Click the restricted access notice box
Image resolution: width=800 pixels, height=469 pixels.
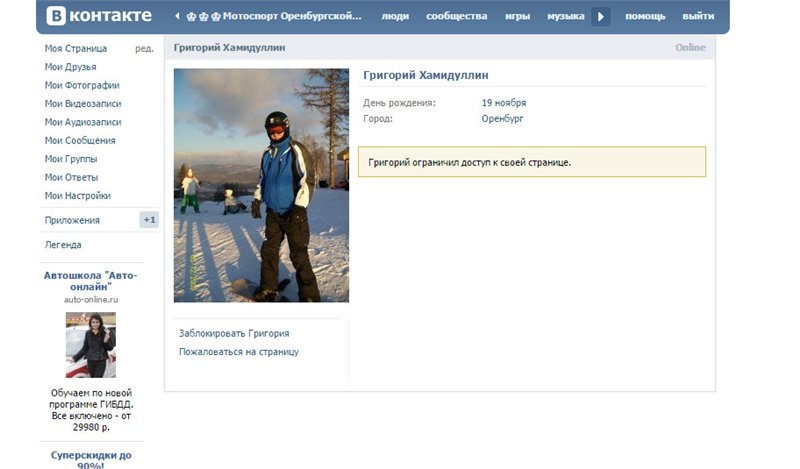coord(532,162)
